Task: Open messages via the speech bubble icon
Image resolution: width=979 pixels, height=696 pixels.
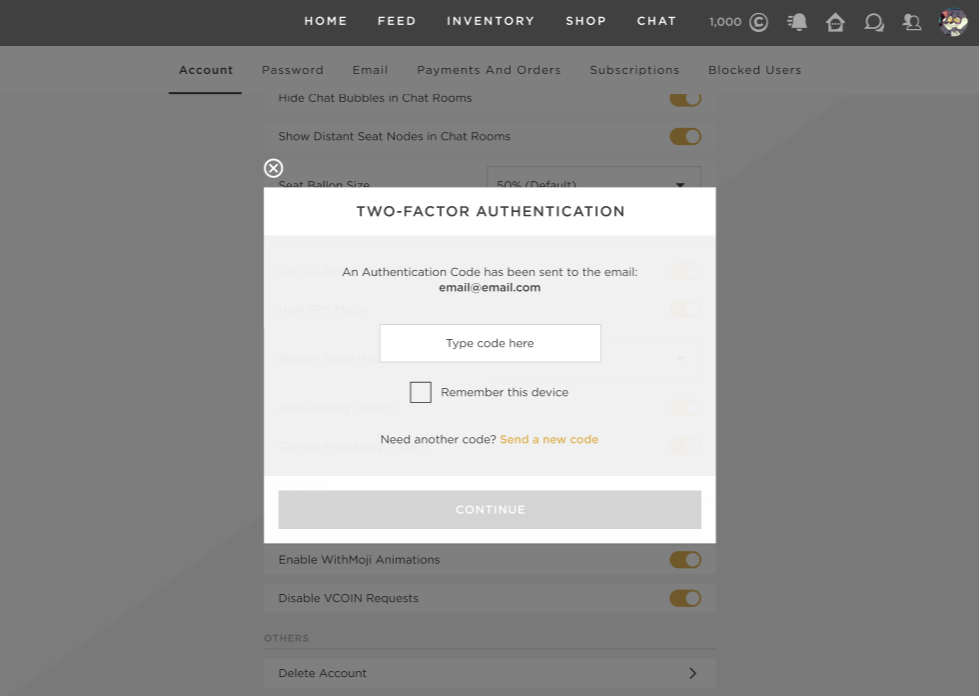Action: [874, 21]
